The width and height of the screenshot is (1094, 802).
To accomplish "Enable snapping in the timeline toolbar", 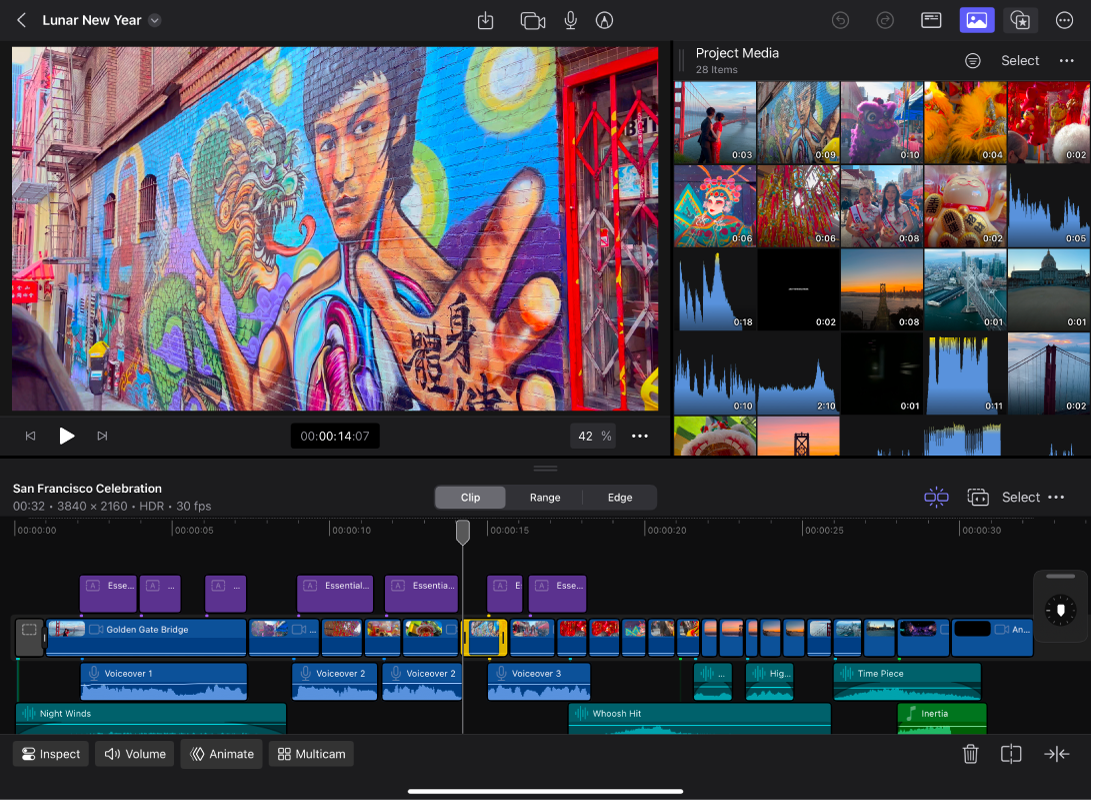I will coord(937,497).
